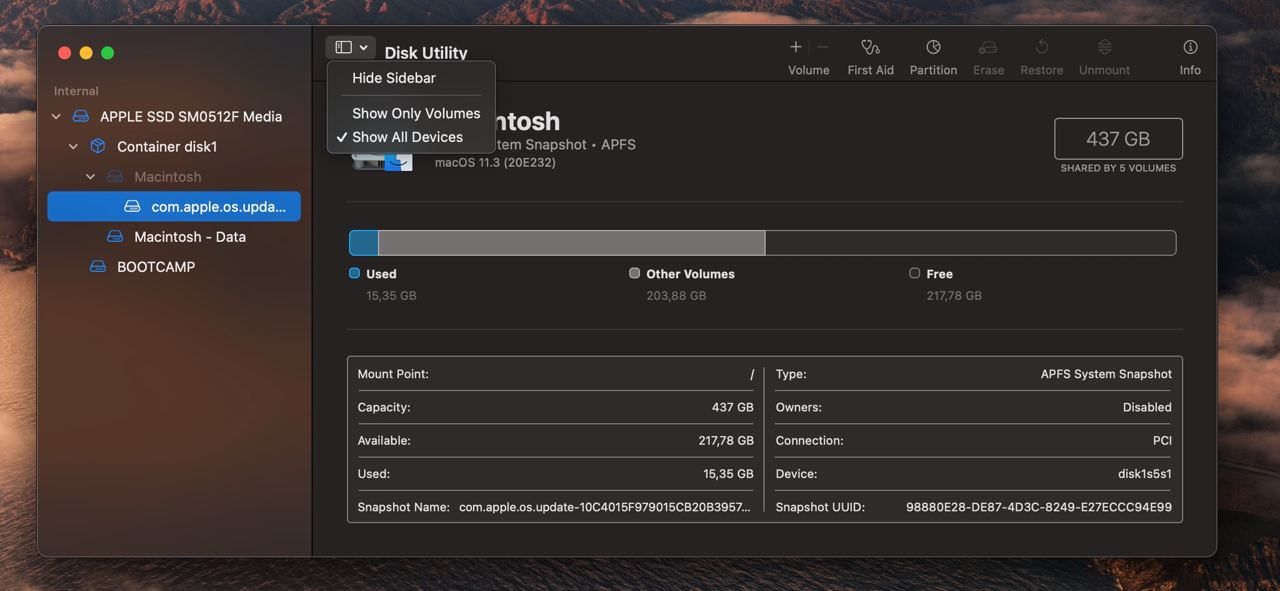Click the macOS 11.3 (20E232) text
Screen dimensions: 1280x591
click(495, 162)
